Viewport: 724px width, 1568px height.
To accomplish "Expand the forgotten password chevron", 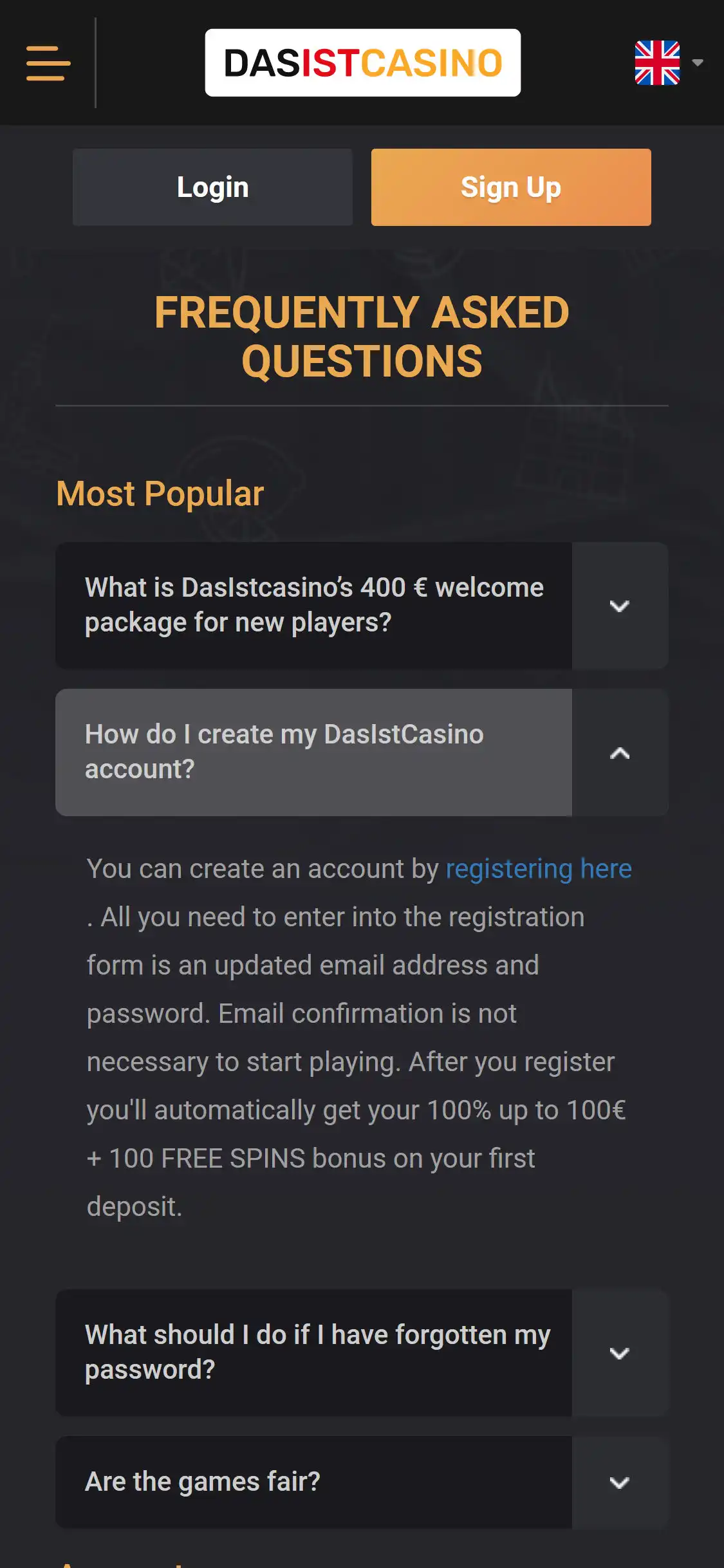I will 619,1352.
